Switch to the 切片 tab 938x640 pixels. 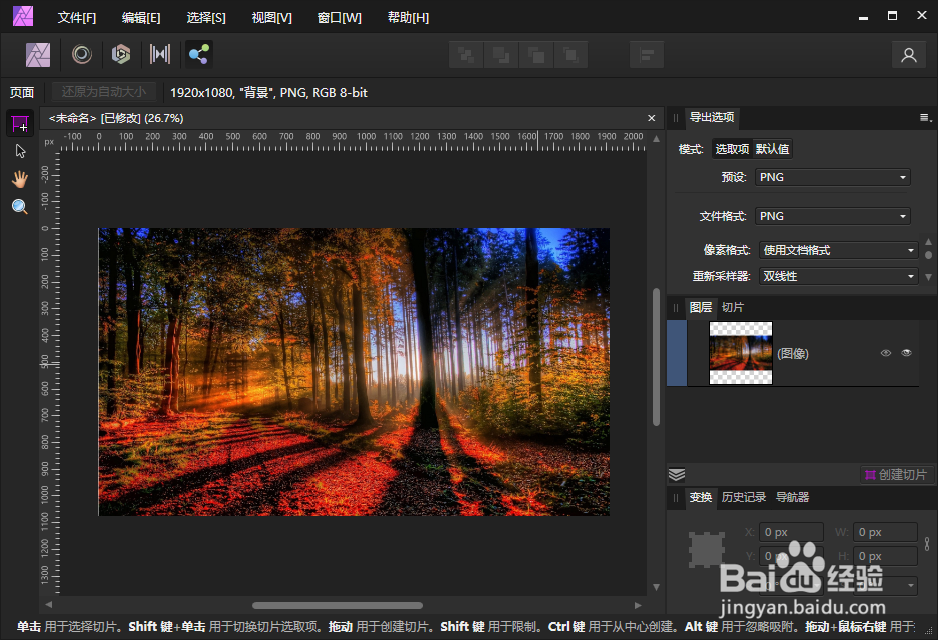pos(733,307)
